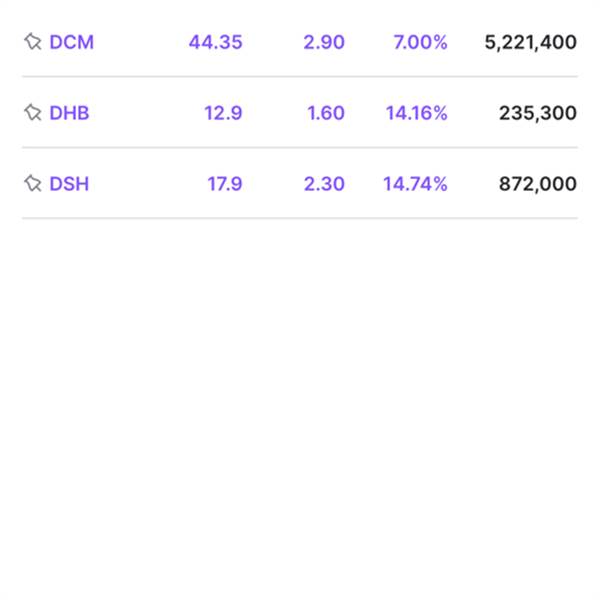The image size is (600, 600).
Task: Click the 14.16% change for DHB
Action: click(x=416, y=113)
